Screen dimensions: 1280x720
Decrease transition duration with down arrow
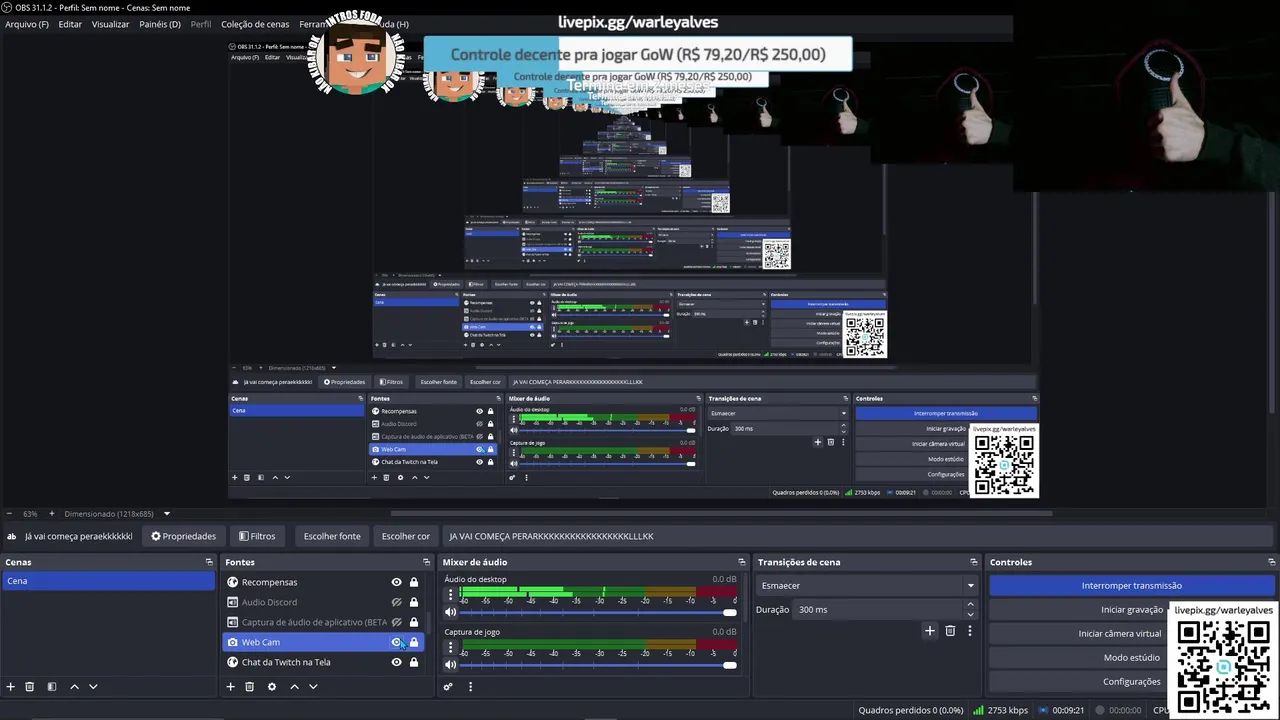pyautogui.click(x=970, y=614)
